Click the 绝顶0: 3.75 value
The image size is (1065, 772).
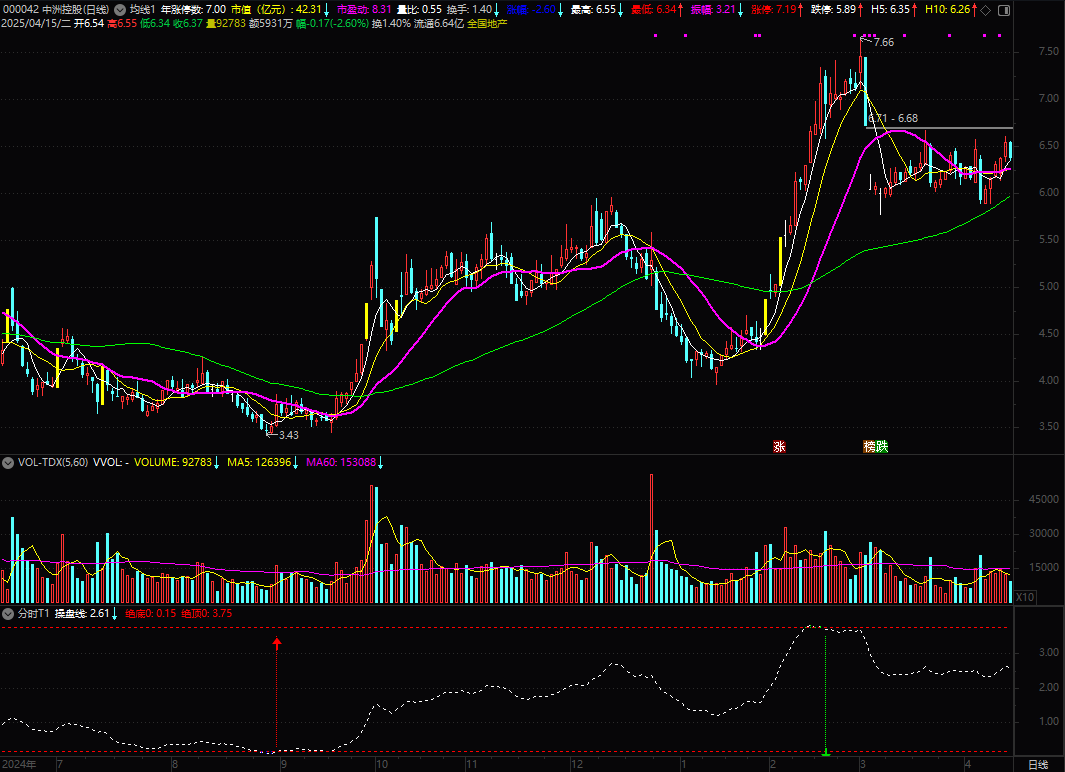click(206, 613)
